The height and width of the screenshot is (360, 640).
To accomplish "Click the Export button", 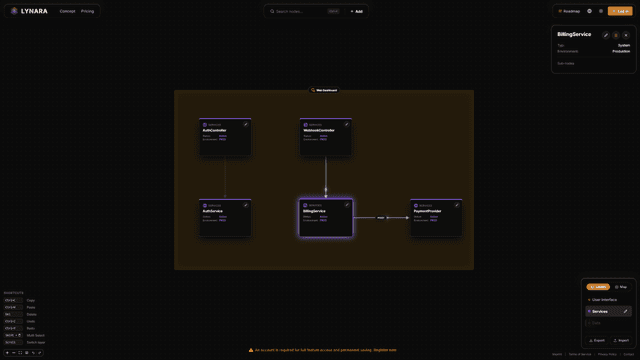I will pos(597,340).
